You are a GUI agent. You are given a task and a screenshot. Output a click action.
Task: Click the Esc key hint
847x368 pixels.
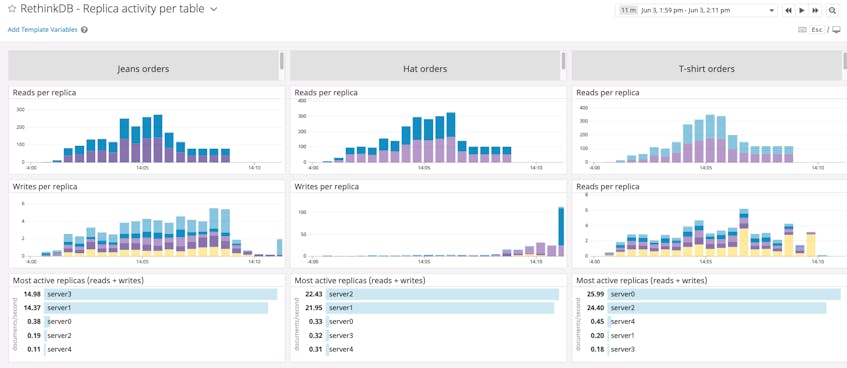[816, 30]
